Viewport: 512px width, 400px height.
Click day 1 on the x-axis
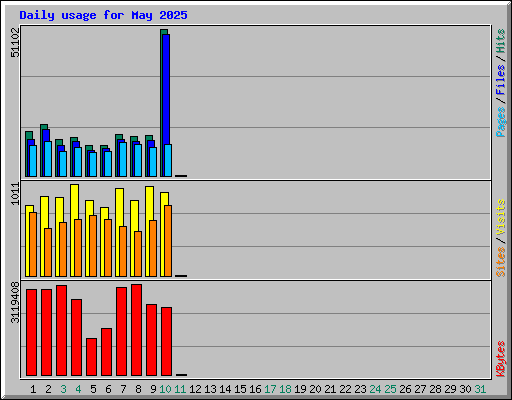[x=33, y=389]
